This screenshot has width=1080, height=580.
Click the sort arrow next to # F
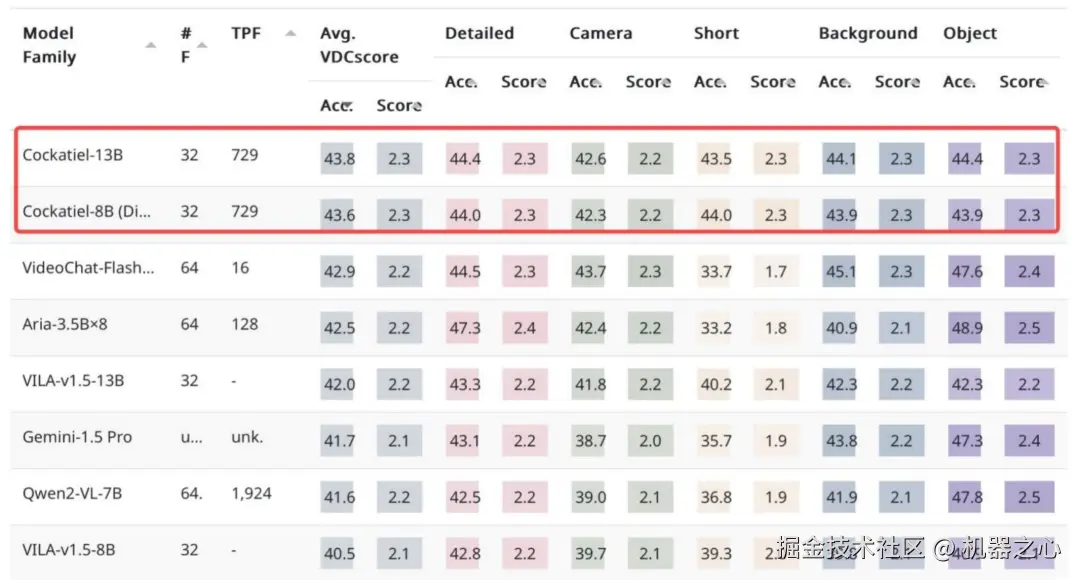point(202,45)
